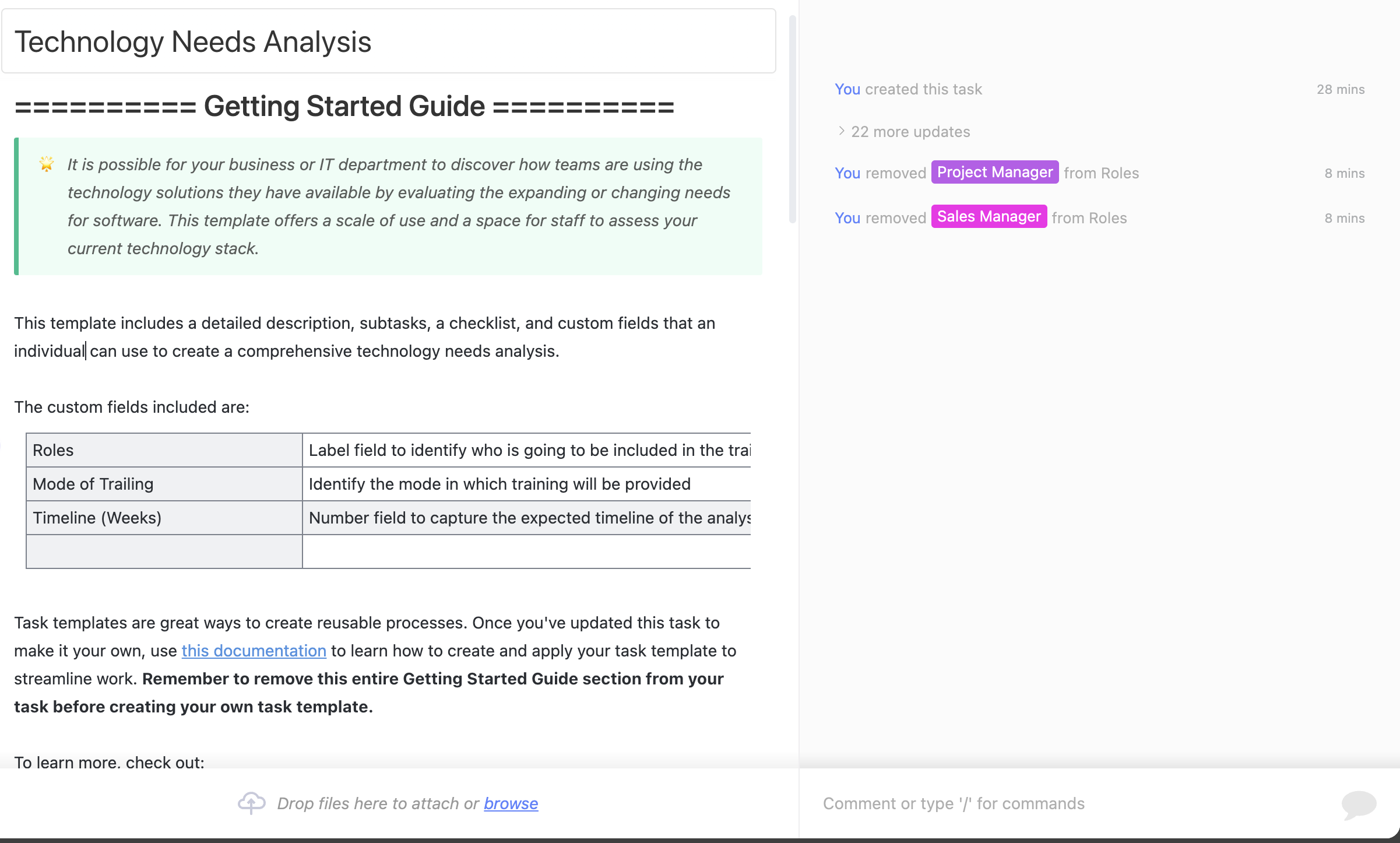Click the chevron next to 22 more updates
The height and width of the screenshot is (843, 1400).
(x=840, y=131)
